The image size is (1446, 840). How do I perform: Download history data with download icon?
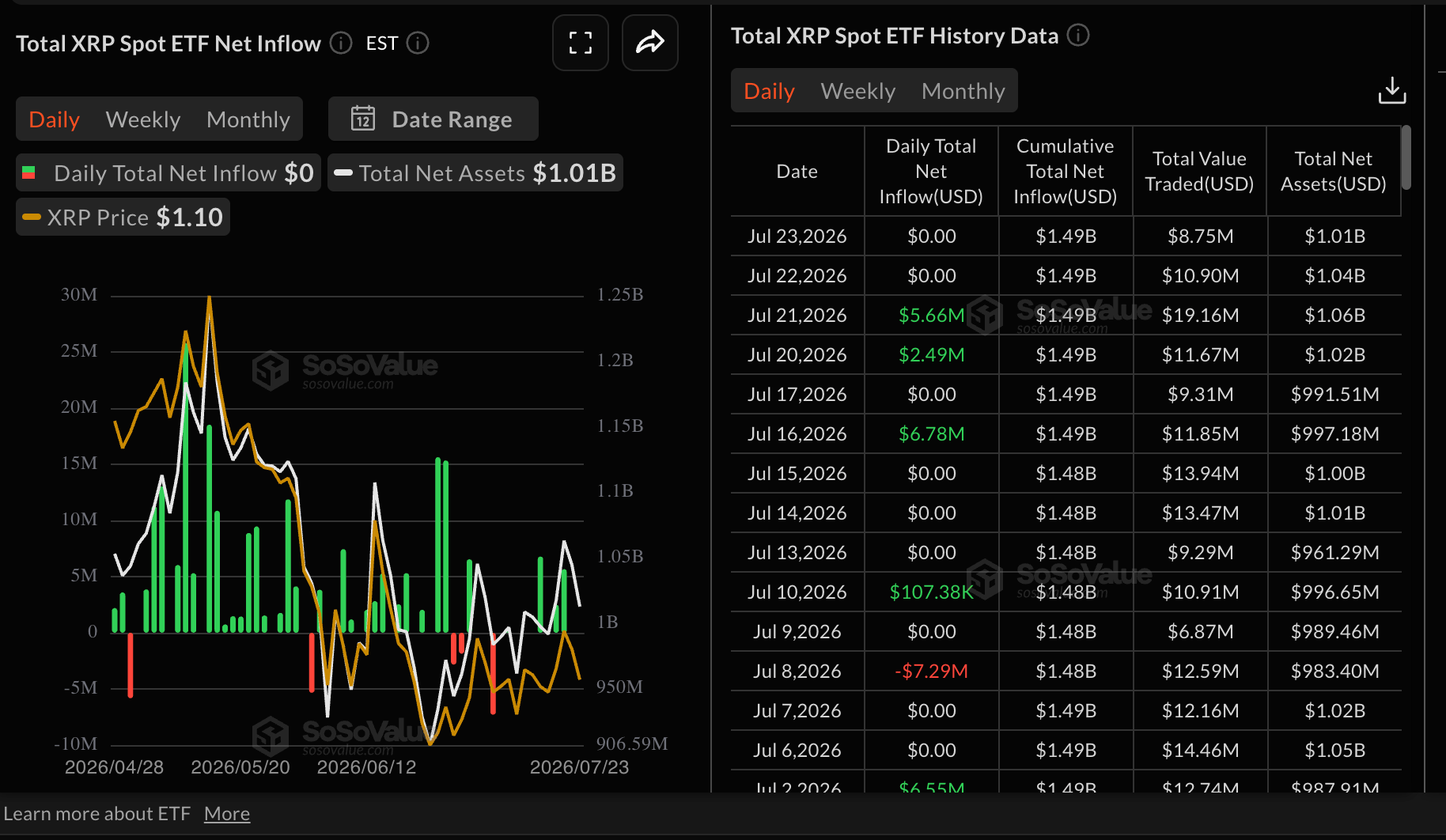(x=1391, y=90)
